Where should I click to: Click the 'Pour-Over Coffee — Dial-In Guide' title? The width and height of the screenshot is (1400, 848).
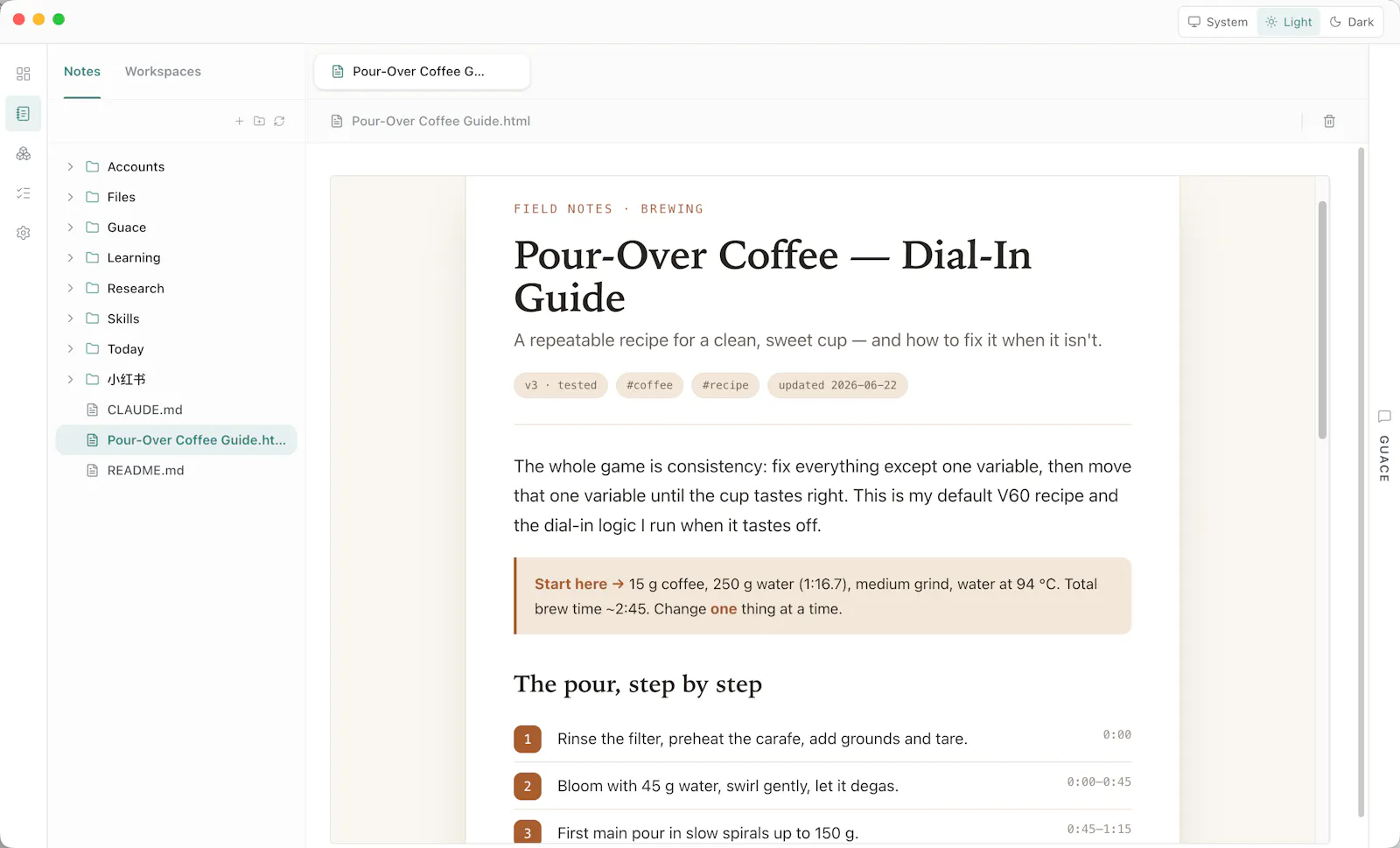tap(773, 277)
